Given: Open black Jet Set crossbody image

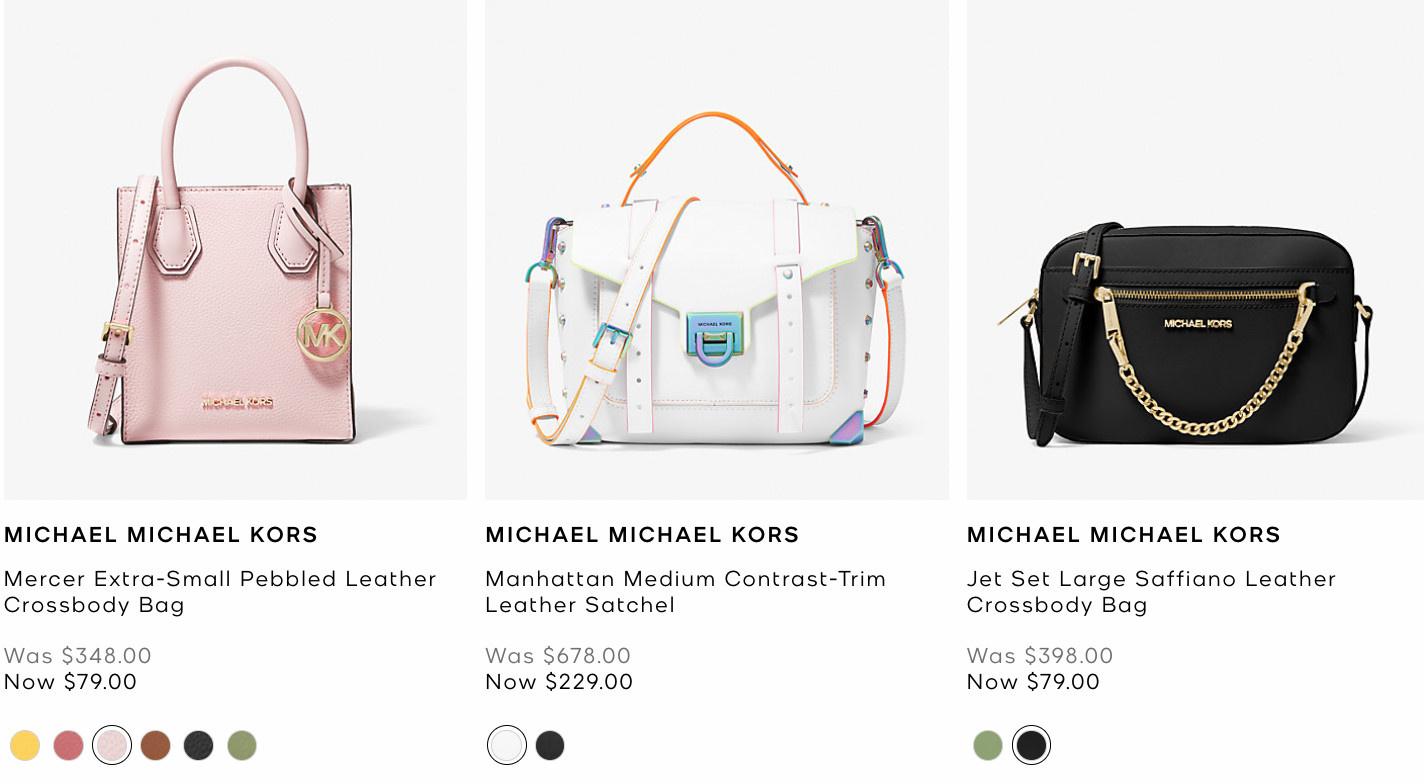Looking at the screenshot, I should click(1195, 250).
